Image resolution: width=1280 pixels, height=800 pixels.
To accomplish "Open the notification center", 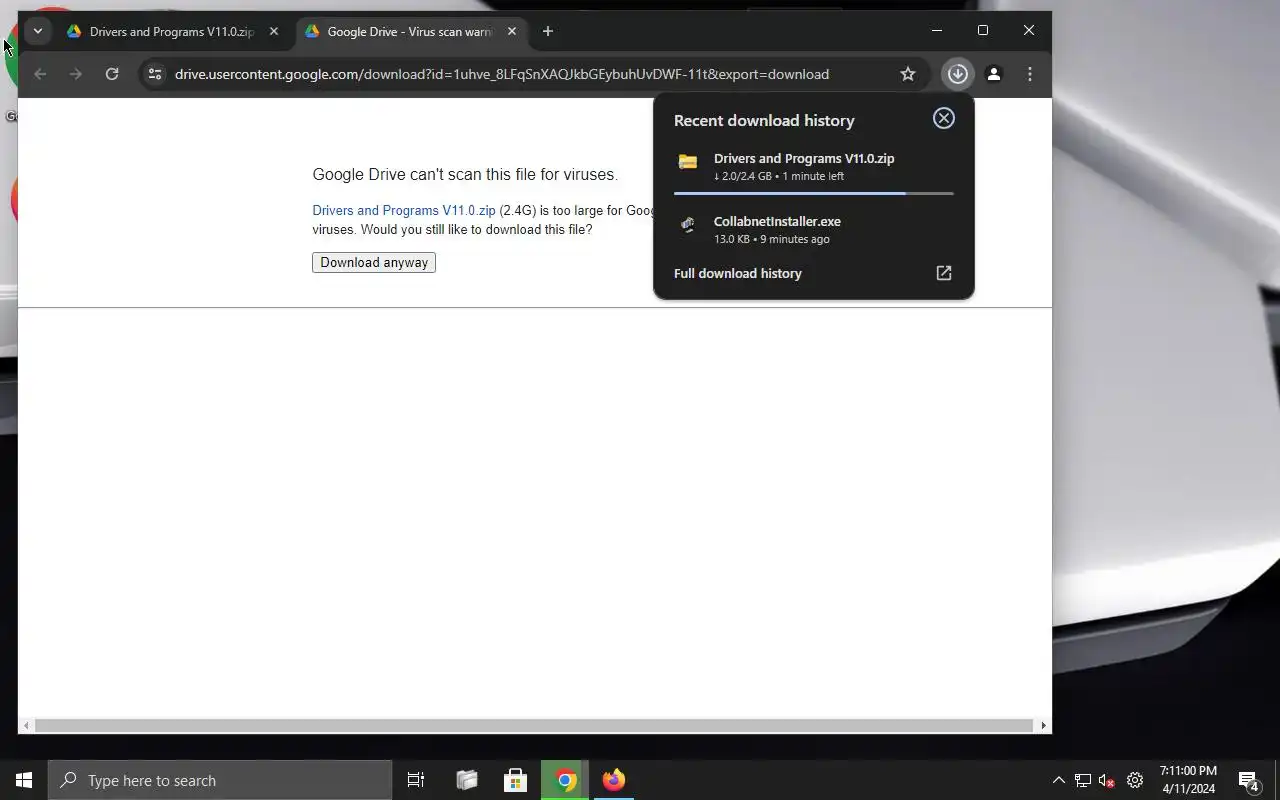I will point(1248,780).
